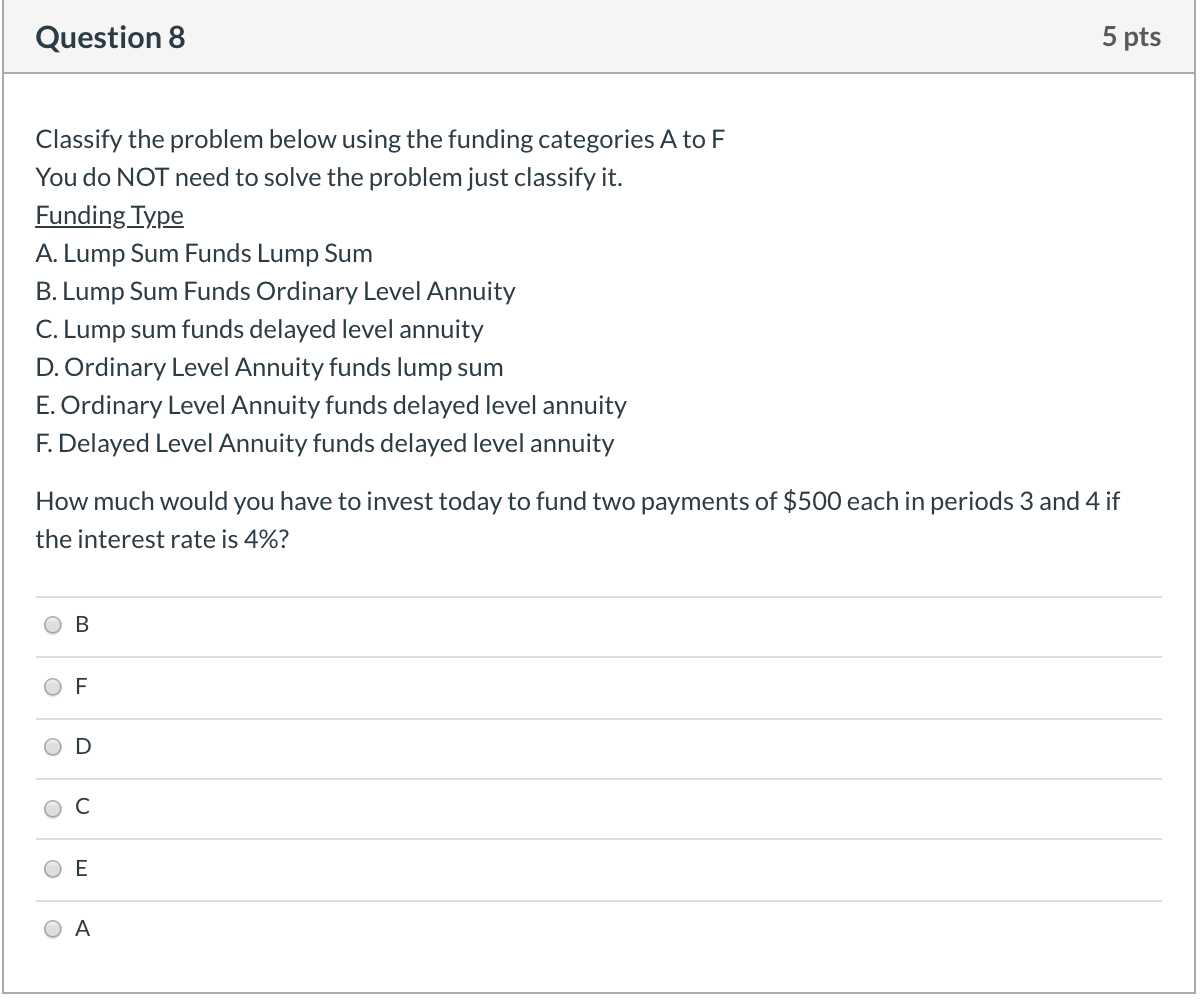1204x1002 pixels.
Task: Click the line listing Lump Sum Funds Lump Sum
Action: pyautogui.click(x=204, y=253)
